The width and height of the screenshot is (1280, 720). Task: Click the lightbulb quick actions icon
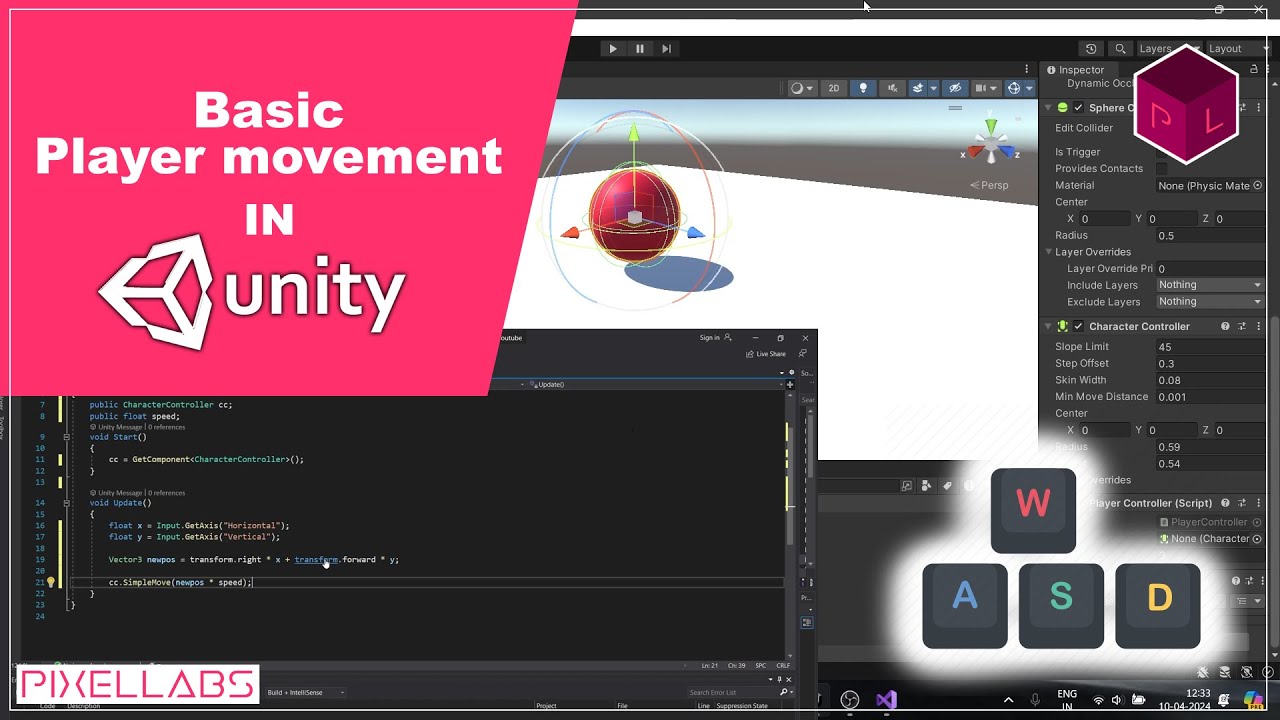(51, 582)
